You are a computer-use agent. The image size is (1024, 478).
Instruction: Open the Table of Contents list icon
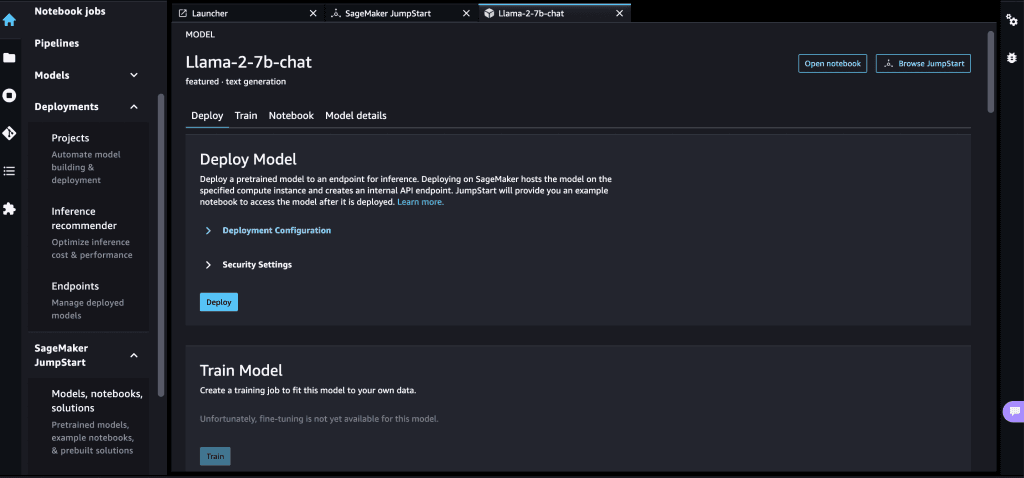(9, 171)
